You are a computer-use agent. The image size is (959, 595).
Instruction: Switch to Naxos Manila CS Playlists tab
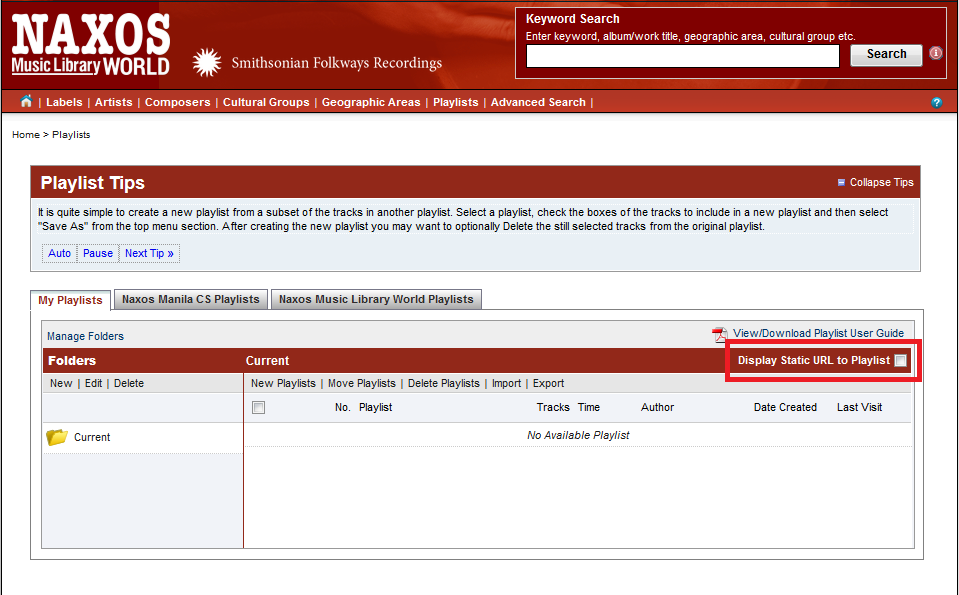[191, 299]
